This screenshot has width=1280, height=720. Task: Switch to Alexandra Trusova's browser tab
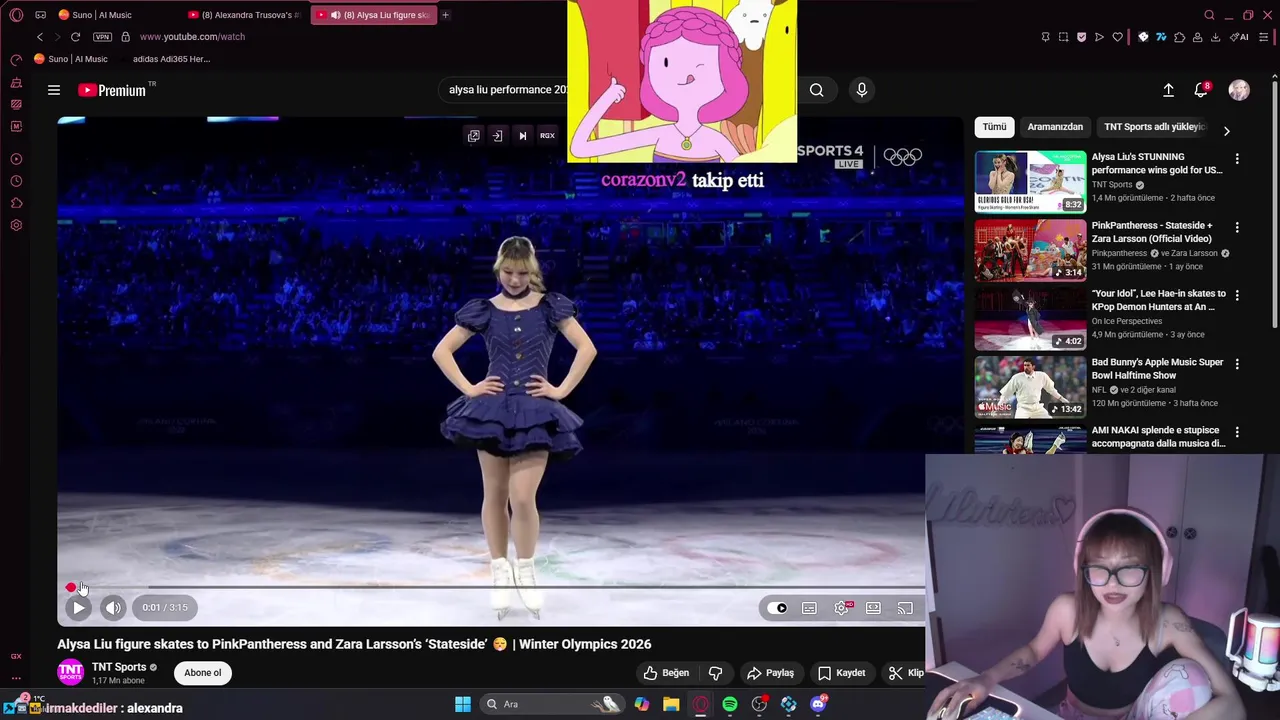coord(245,15)
